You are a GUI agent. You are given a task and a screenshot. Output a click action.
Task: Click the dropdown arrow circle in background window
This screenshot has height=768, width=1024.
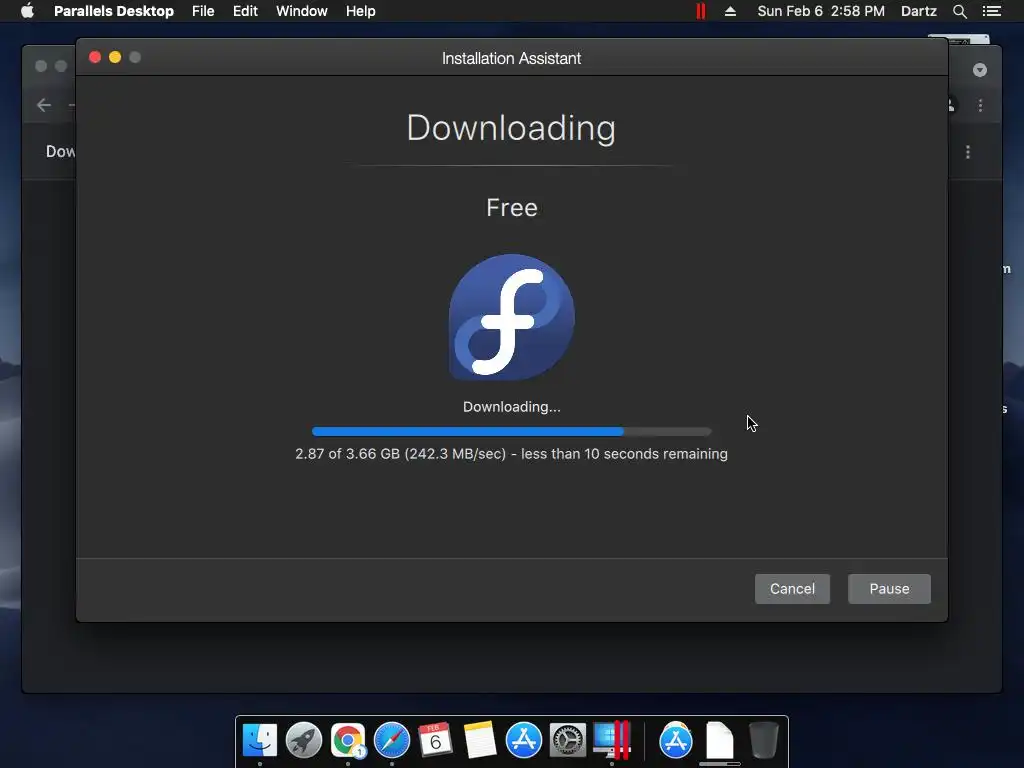pyautogui.click(x=980, y=70)
